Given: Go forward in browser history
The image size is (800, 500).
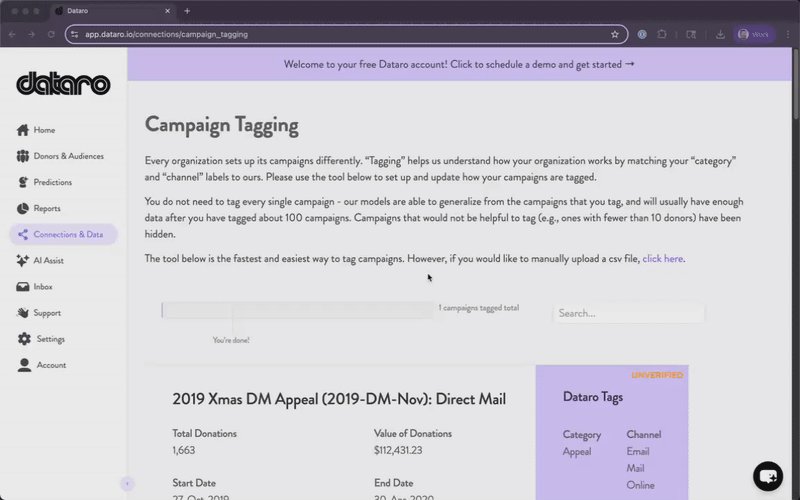Looking at the screenshot, I should click(32, 34).
